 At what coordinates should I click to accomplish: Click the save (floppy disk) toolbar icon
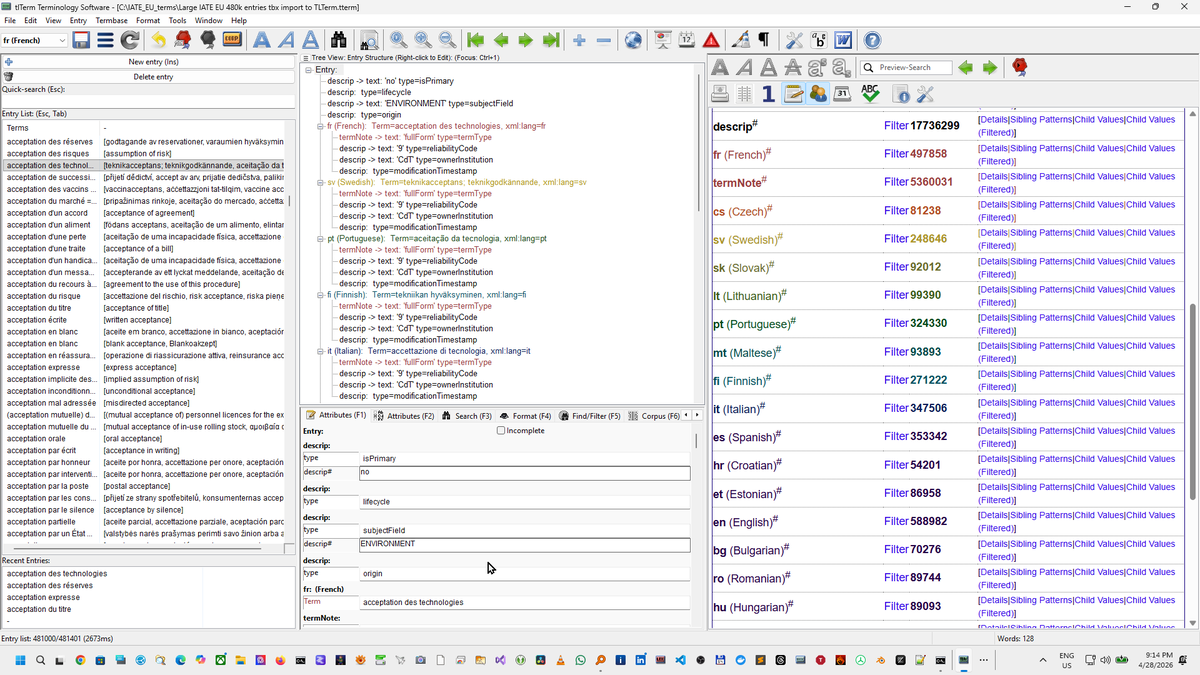tap(81, 40)
